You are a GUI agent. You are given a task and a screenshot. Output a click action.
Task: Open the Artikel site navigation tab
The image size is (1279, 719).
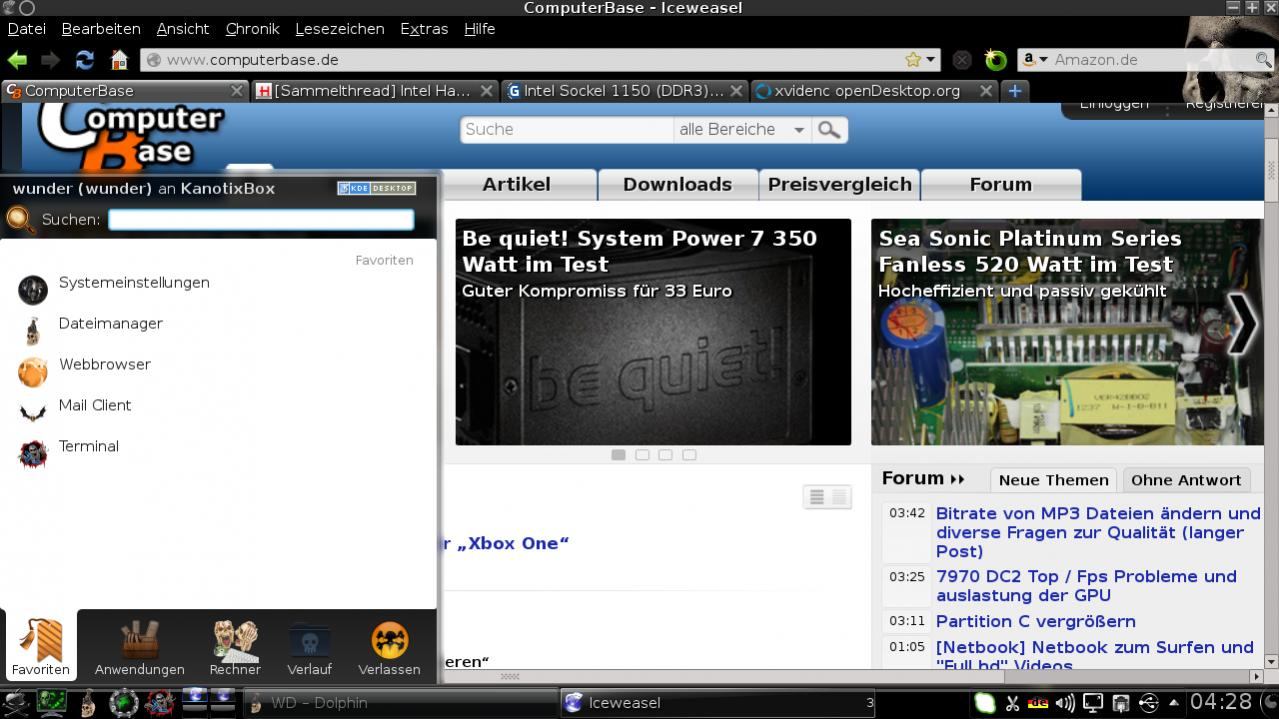click(517, 185)
